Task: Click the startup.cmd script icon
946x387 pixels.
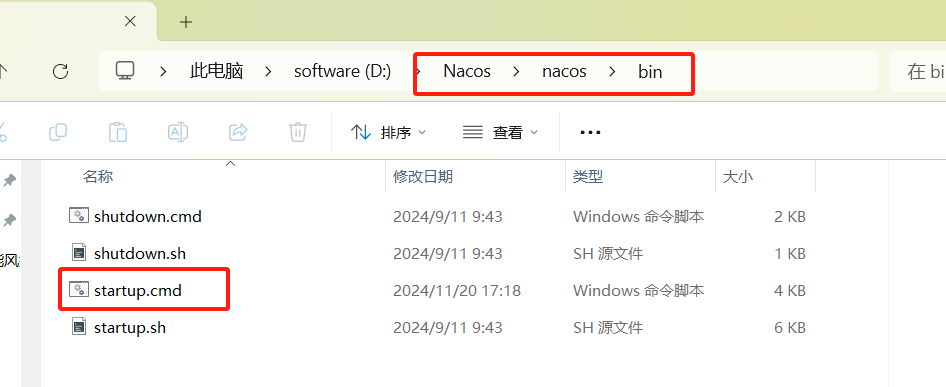Action: coord(78,290)
